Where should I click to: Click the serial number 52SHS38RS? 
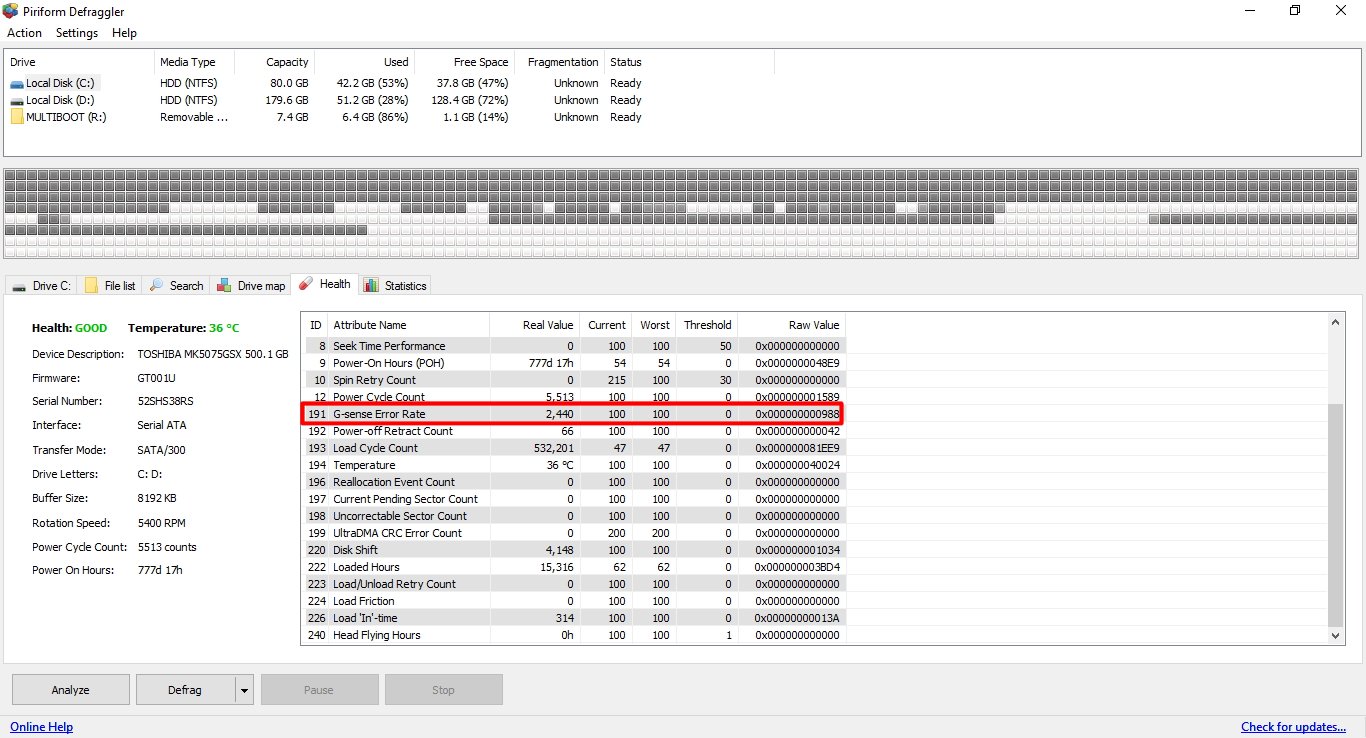pyautogui.click(x=165, y=401)
